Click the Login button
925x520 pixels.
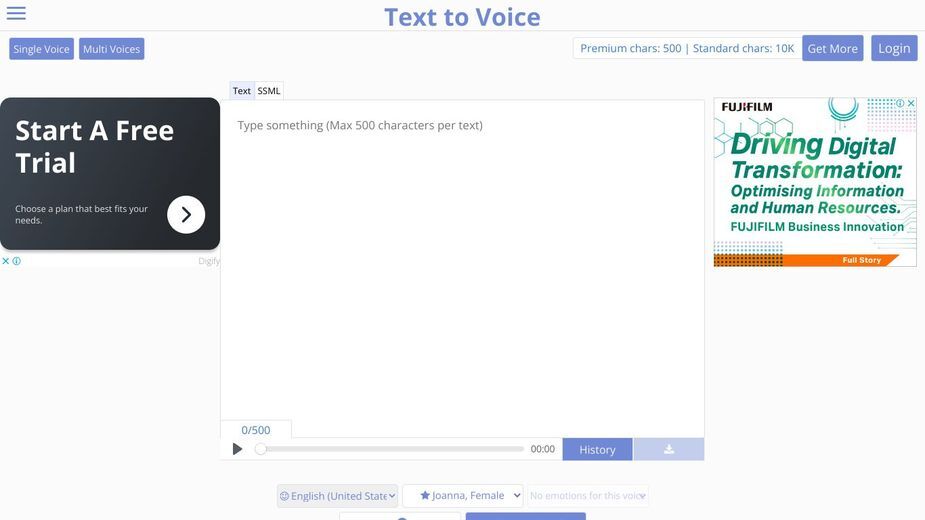(x=894, y=48)
